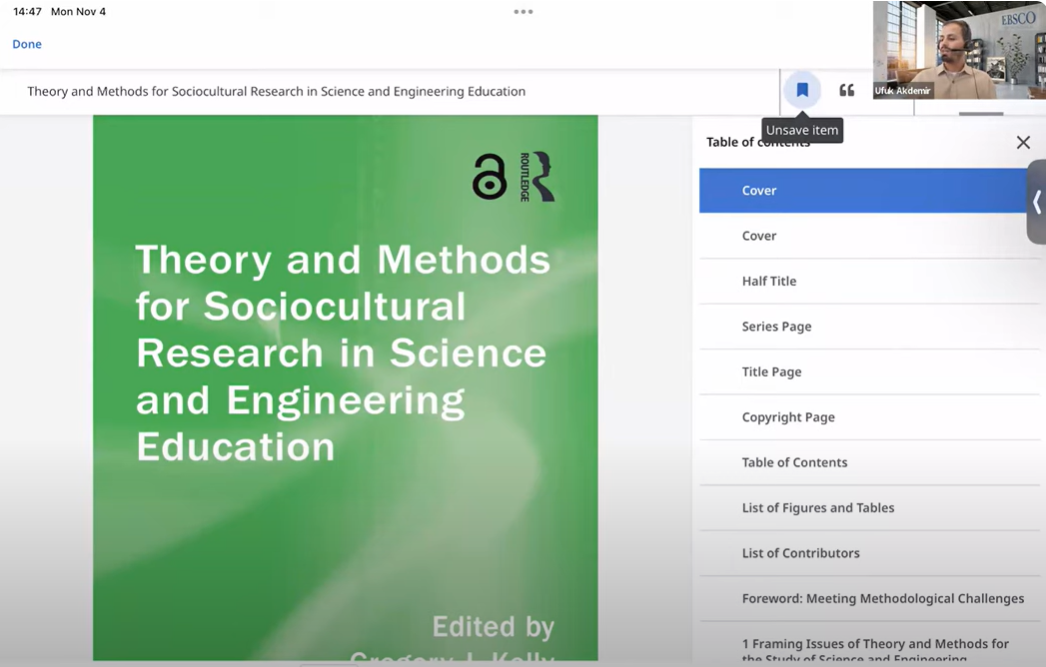Tap Done to exit the viewer
Screen dimensions: 1046x667
pos(27,44)
